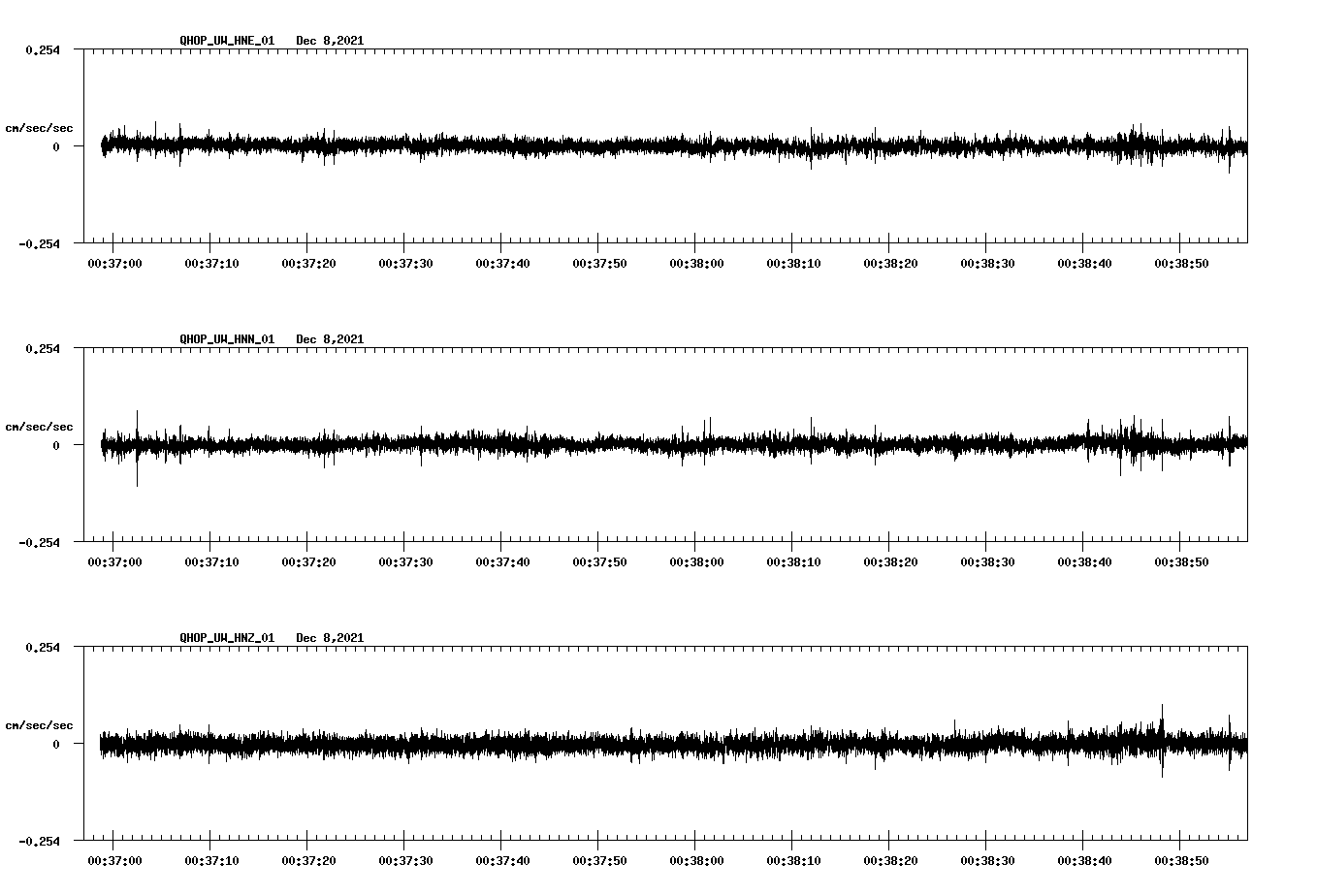Click the 00:37:50 time label under HNZ plot
Screen dimensions: 1317x896
click(x=599, y=860)
